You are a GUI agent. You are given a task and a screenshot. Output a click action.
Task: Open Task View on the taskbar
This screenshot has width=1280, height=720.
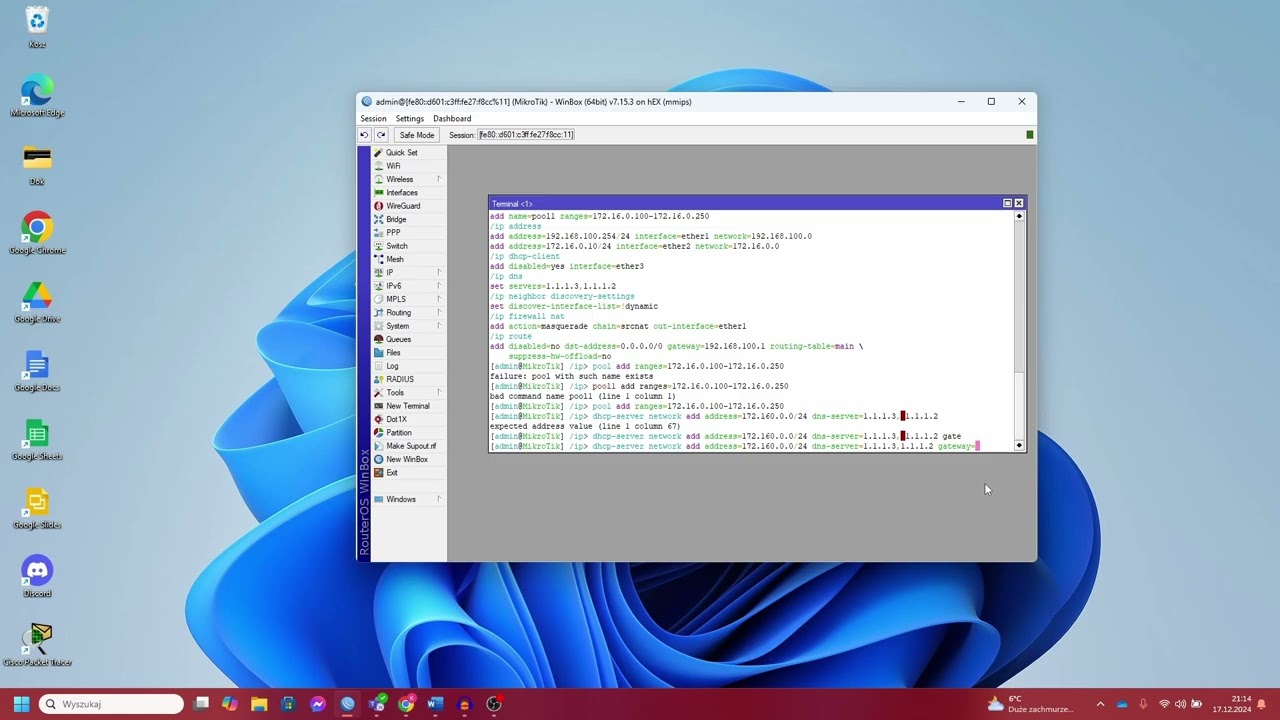click(x=201, y=704)
